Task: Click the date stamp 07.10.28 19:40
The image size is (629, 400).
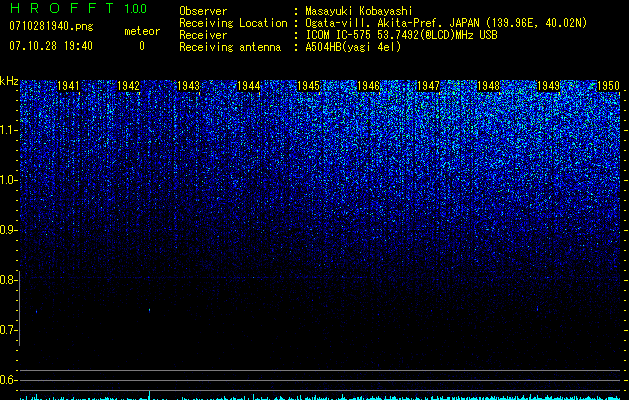Action: coord(51,46)
